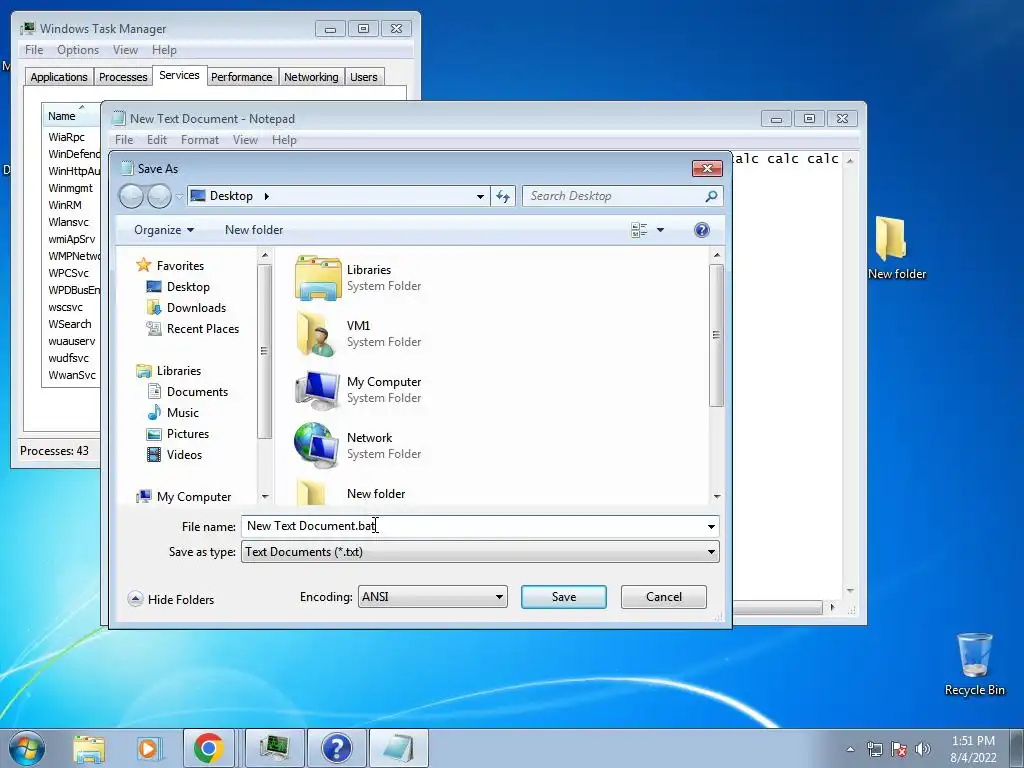Click the navigation pane scrollbar thumb
The height and width of the screenshot is (768, 1024).
[x=264, y=351]
